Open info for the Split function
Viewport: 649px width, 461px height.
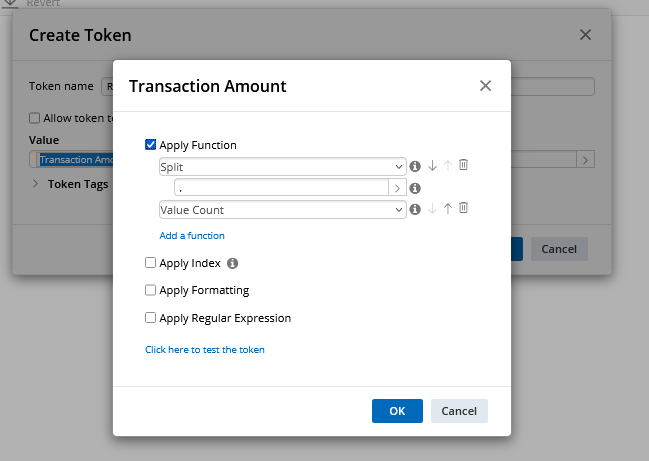415,166
